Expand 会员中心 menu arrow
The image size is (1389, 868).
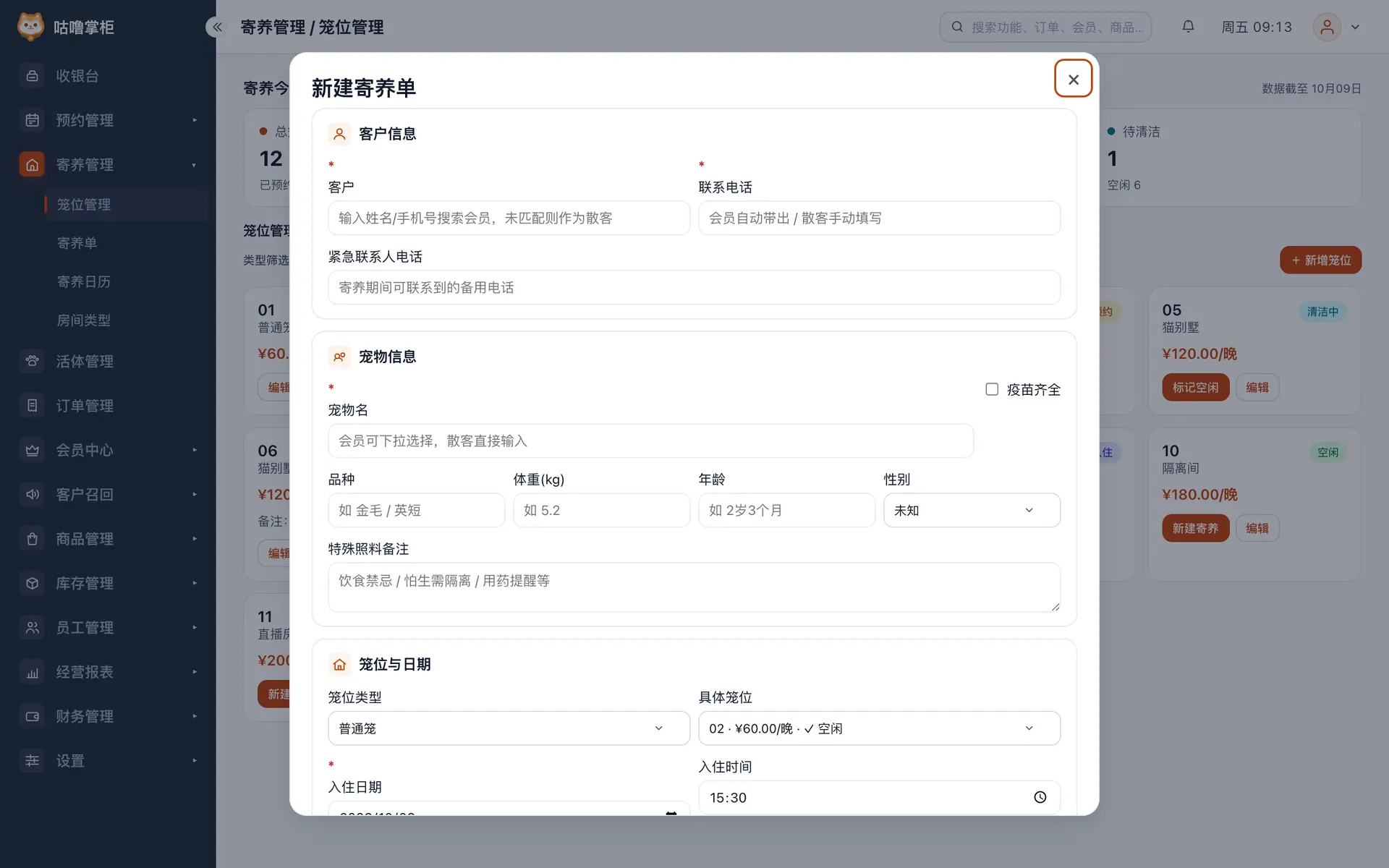click(x=195, y=450)
